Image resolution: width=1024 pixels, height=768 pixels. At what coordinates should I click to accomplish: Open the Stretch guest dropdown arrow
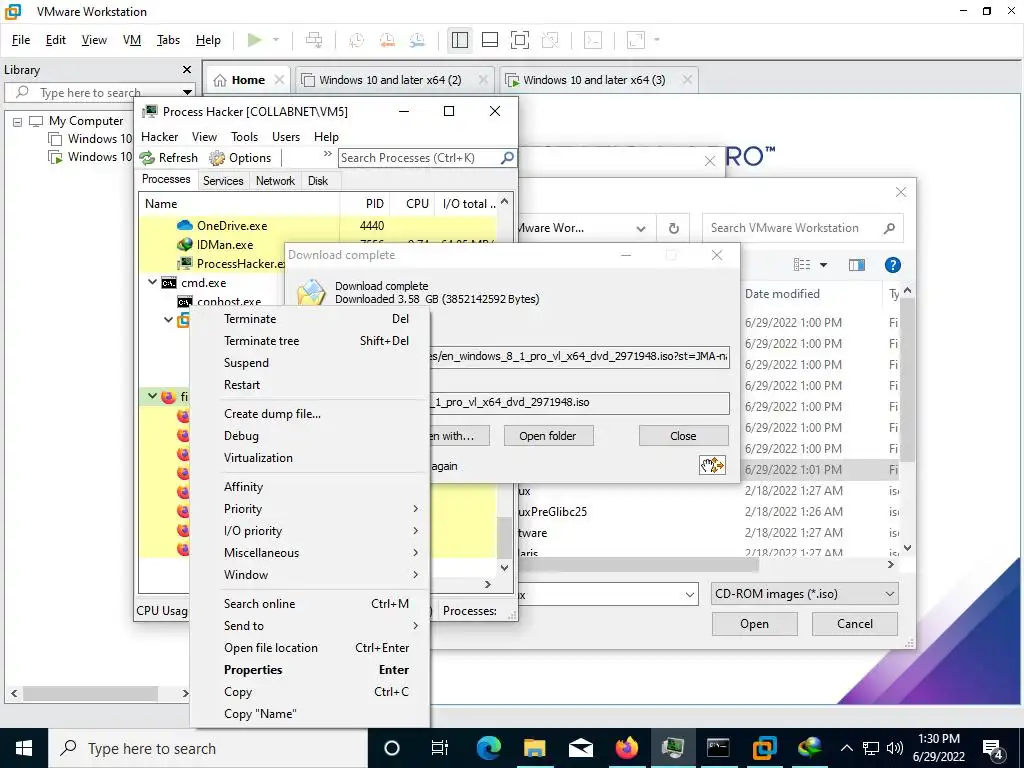(x=657, y=40)
